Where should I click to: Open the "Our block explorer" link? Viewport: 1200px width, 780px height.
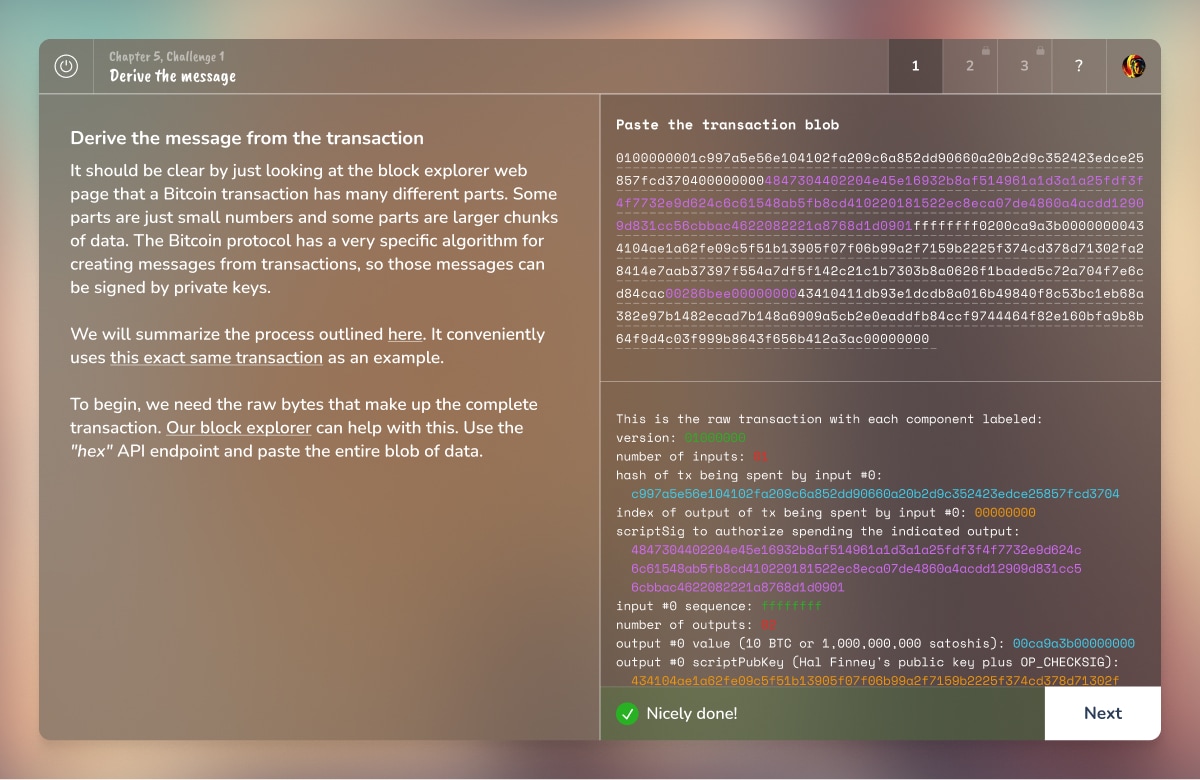coord(238,428)
